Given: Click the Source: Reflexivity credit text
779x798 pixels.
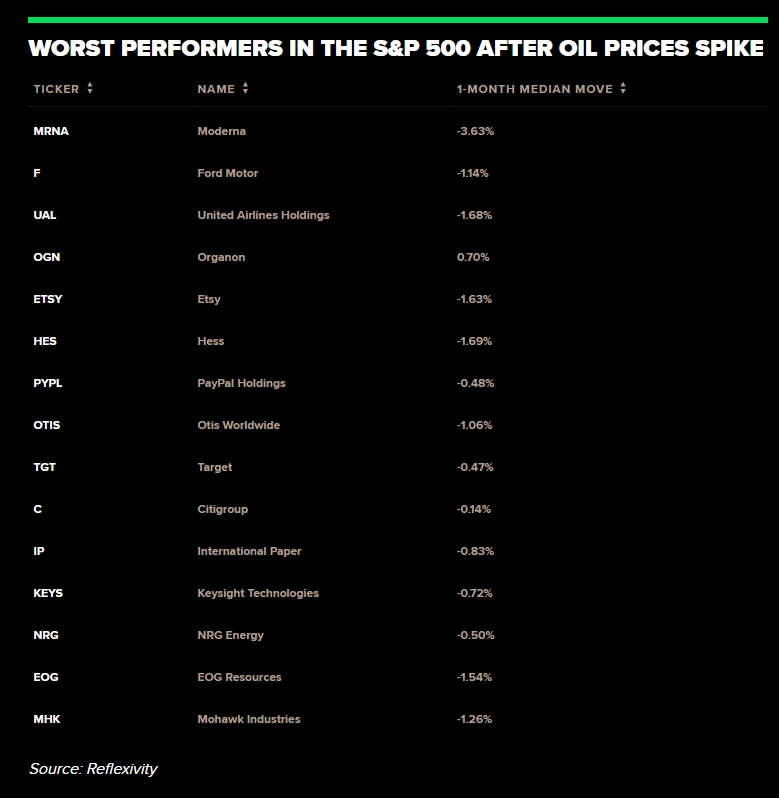Looking at the screenshot, I should pyautogui.click(x=93, y=769).
